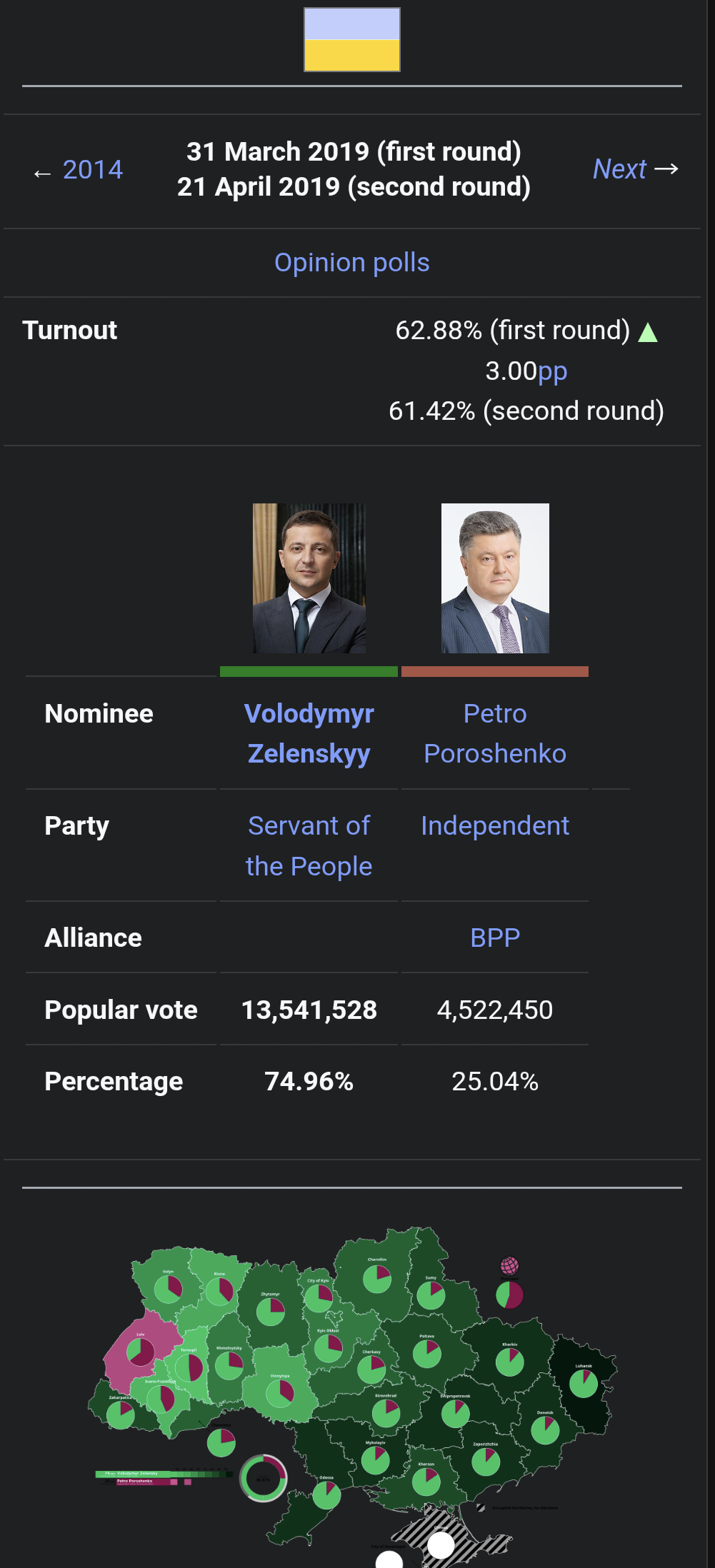Click the green Zelenskyy party color bar
The image size is (715, 1568).
pos(309,671)
